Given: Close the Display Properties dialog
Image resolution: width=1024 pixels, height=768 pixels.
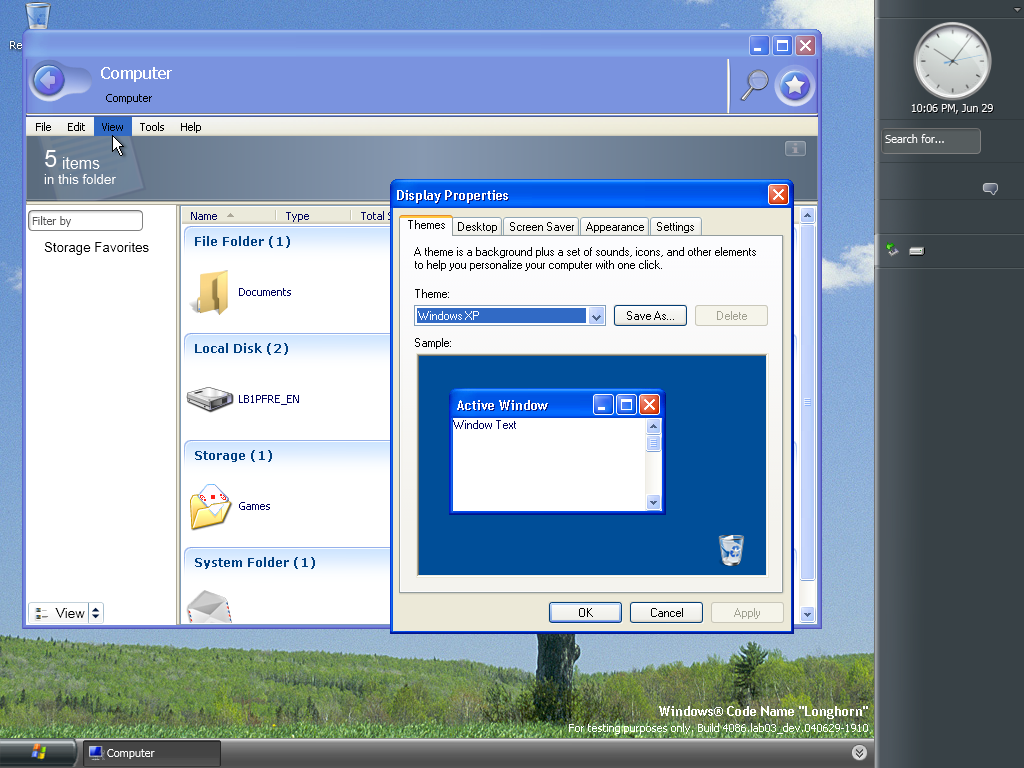Looking at the screenshot, I should (x=778, y=195).
